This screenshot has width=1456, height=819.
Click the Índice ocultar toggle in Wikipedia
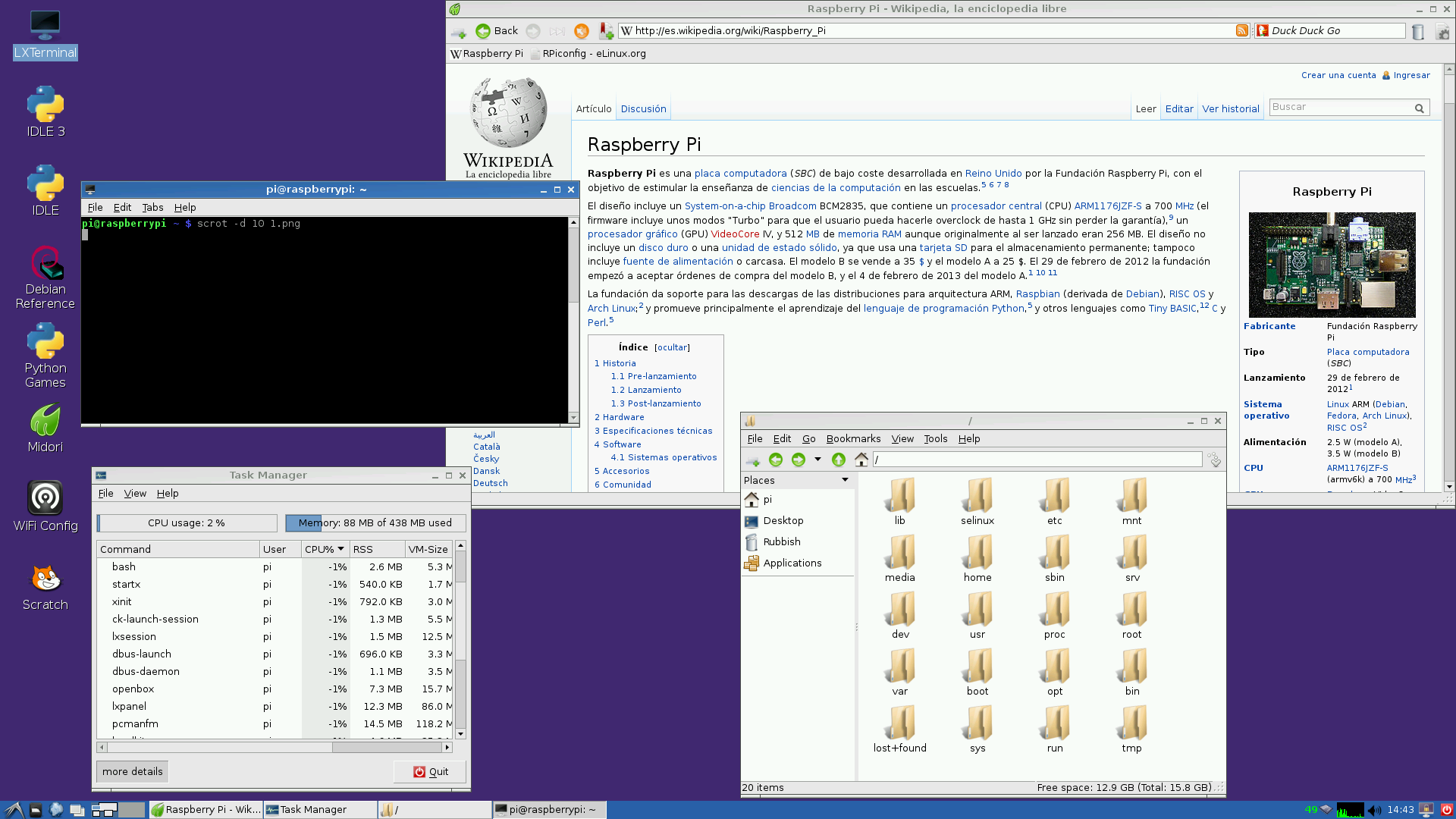(x=671, y=347)
